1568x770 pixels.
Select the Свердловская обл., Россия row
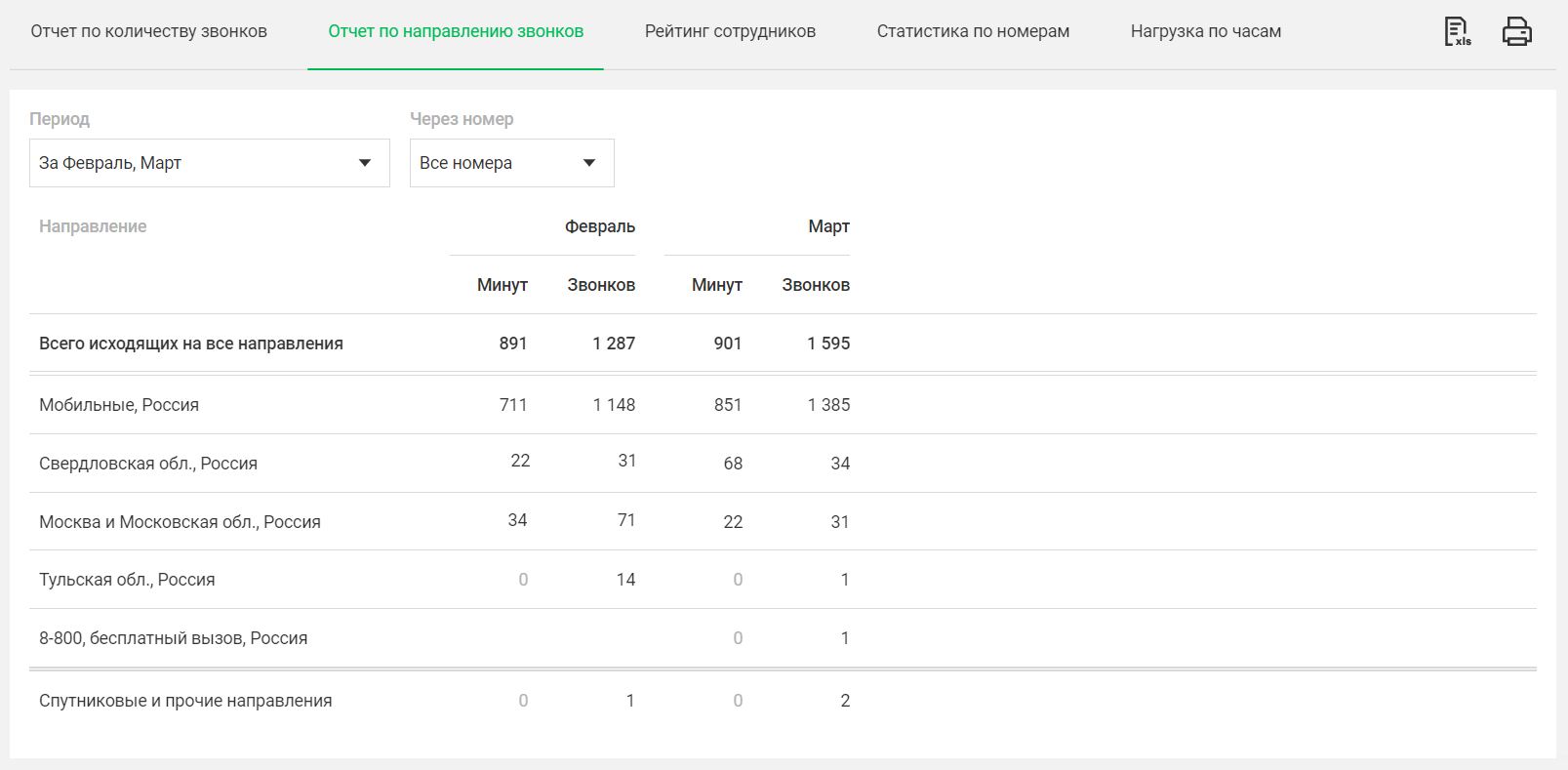click(148, 464)
